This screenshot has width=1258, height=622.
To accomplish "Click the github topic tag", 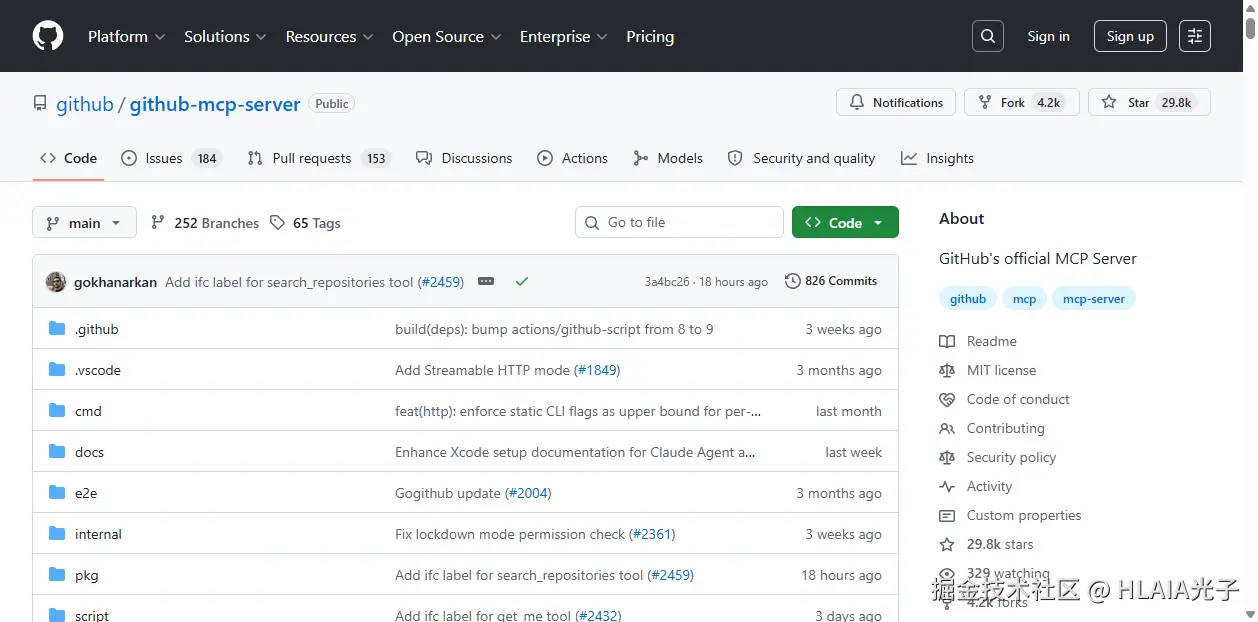I will tap(968, 299).
